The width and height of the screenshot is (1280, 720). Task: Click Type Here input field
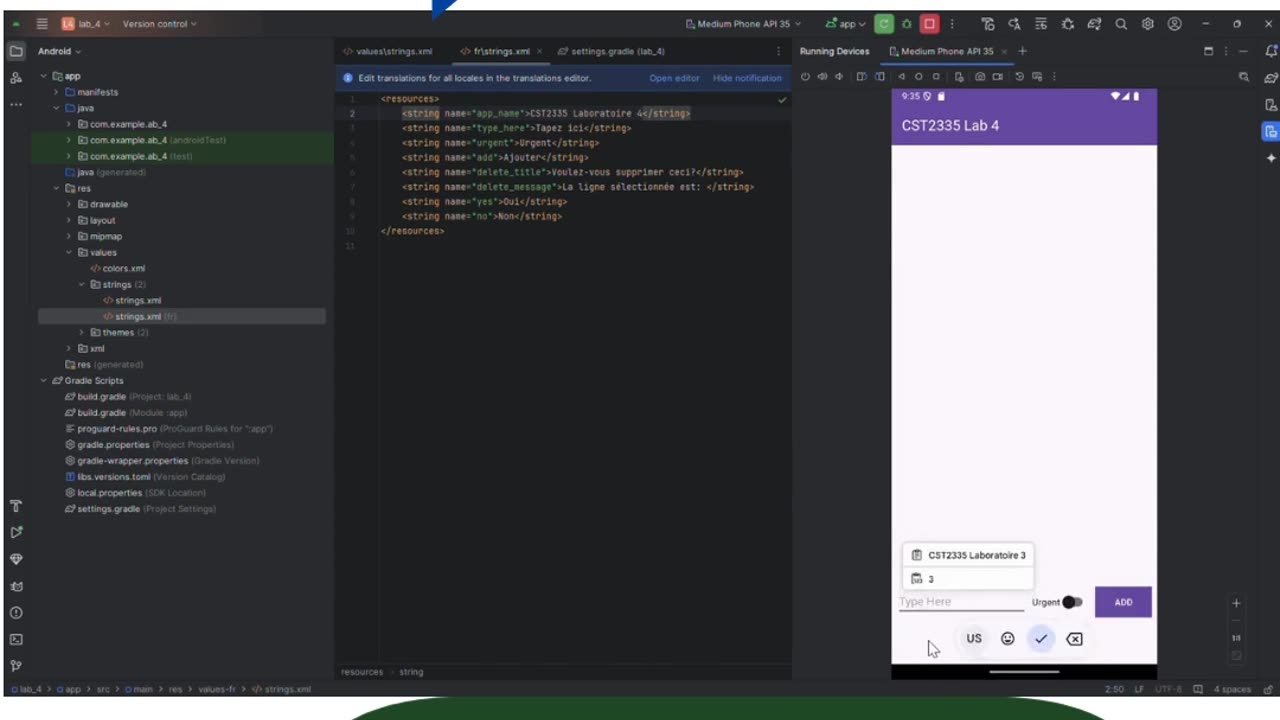click(x=961, y=602)
